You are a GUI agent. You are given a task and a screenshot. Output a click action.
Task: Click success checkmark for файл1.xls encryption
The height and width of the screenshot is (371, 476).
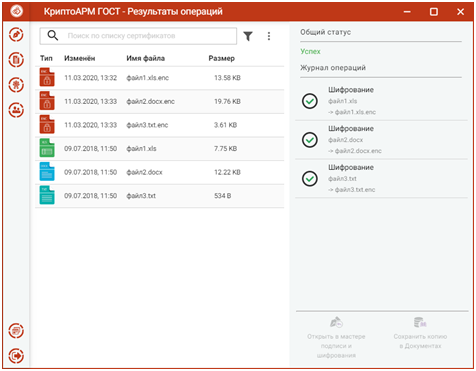[310, 101]
